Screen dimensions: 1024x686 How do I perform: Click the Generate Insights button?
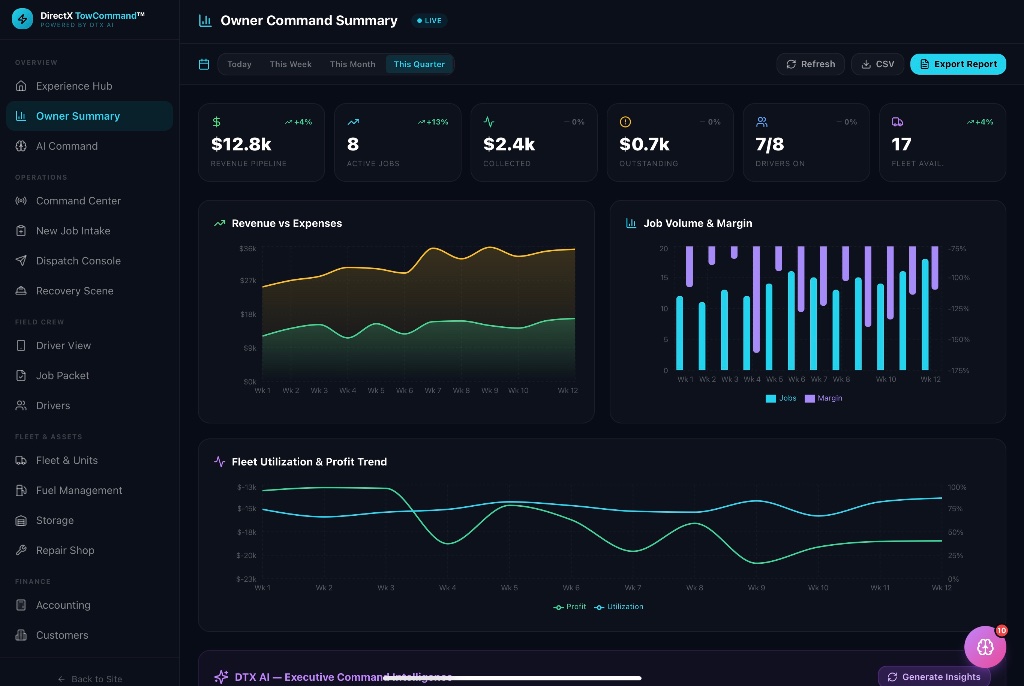[x=934, y=676]
